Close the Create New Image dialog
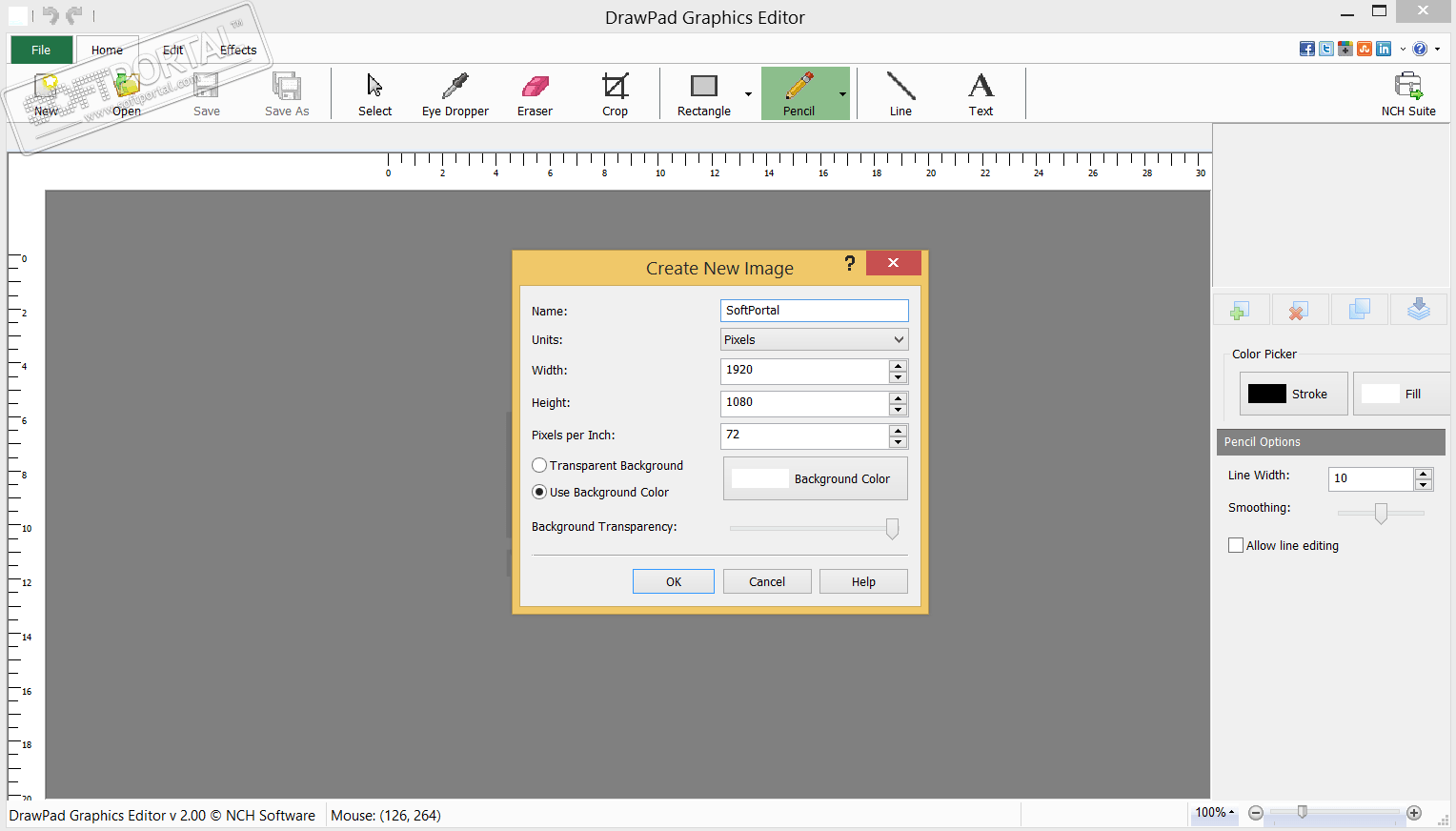The image size is (1456, 831). [893, 263]
